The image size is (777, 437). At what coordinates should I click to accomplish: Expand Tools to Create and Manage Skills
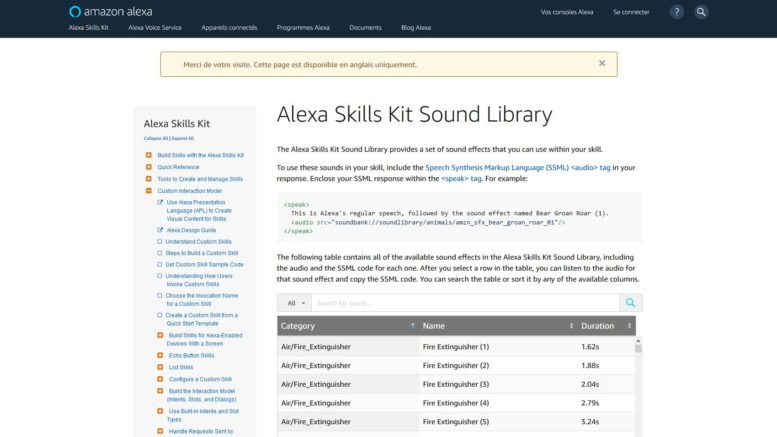tap(149, 179)
